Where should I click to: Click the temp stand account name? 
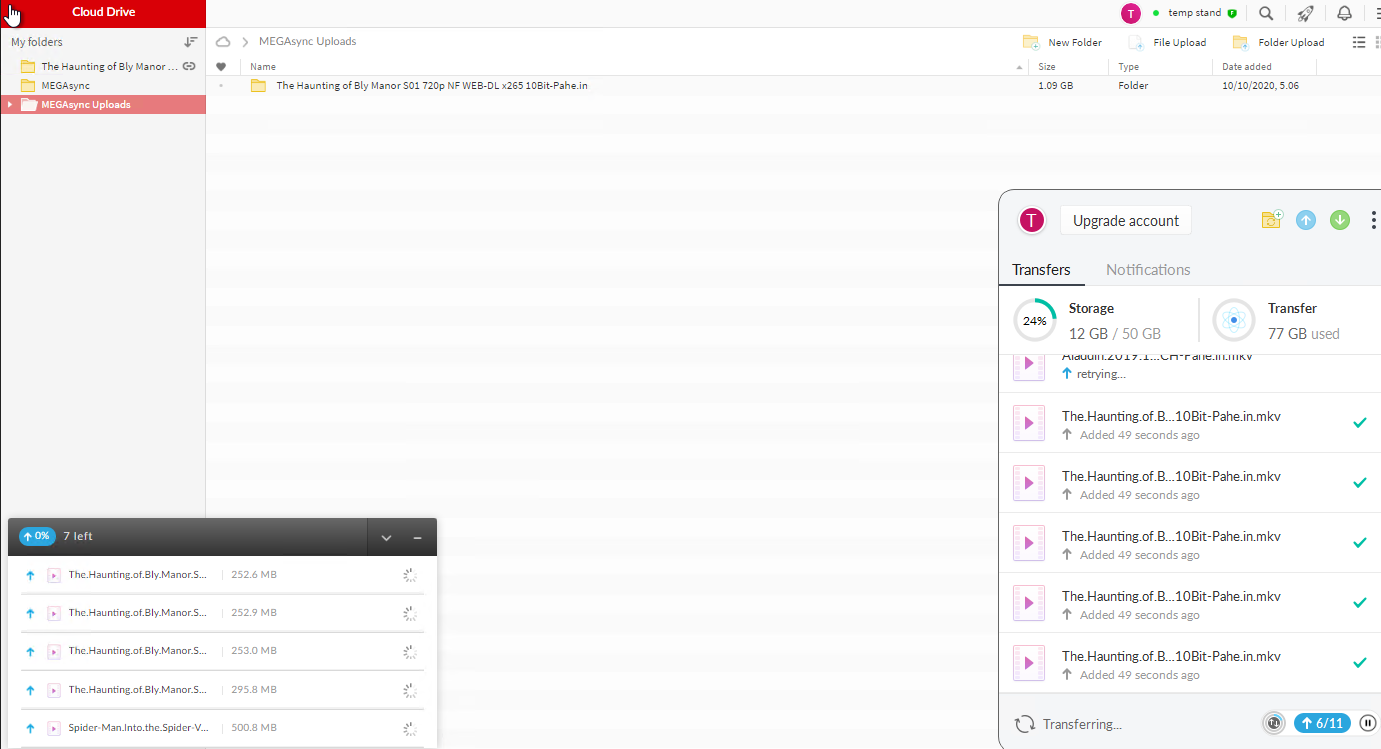click(x=1194, y=13)
